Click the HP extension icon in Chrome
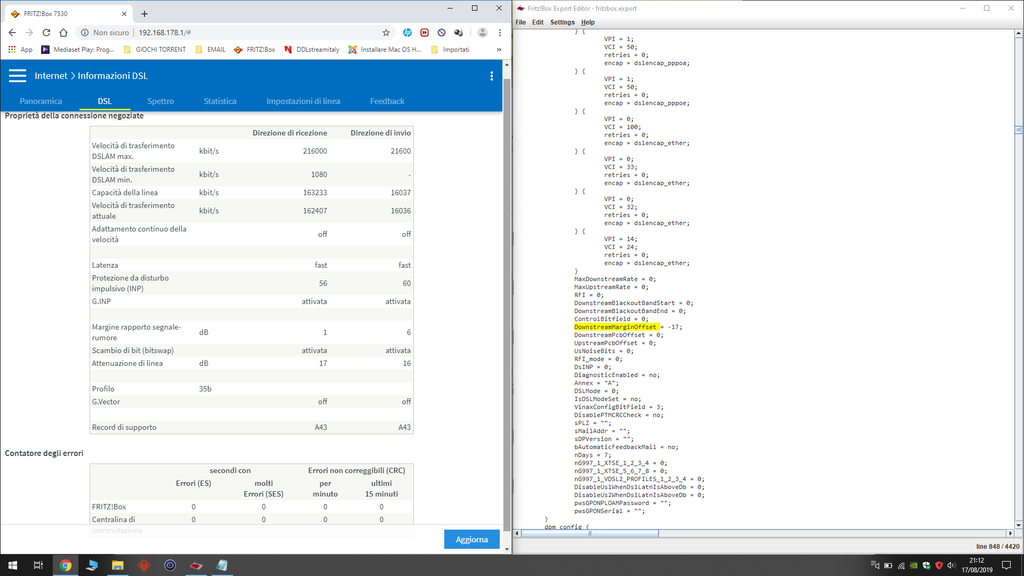The width and height of the screenshot is (1024, 576). click(x=408, y=32)
